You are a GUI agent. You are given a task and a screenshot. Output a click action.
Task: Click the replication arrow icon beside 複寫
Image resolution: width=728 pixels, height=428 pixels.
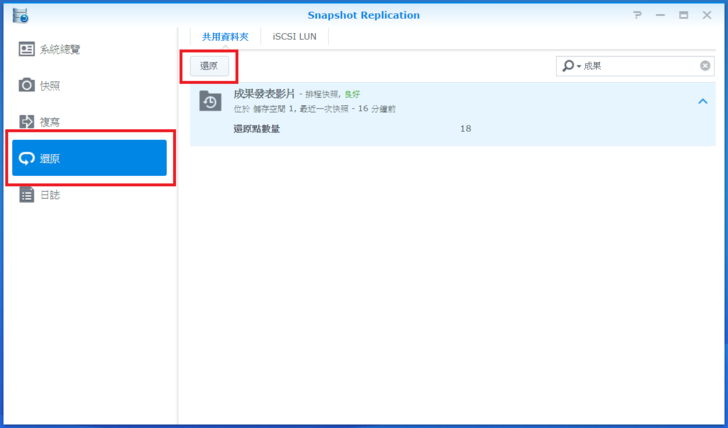[x=26, y=122]
